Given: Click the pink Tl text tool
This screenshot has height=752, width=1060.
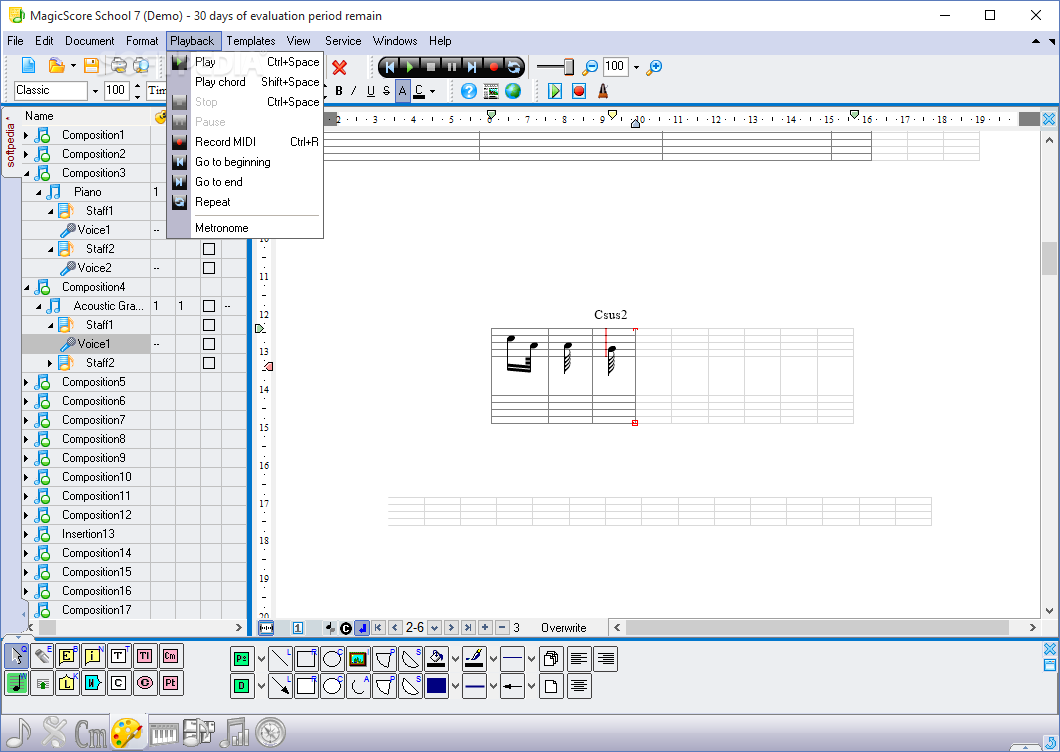Looking at the screenshot, I should 144,656.
